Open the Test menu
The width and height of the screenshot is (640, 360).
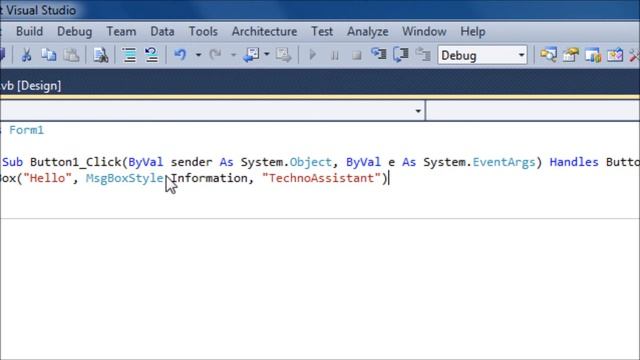(x=322, y=31)
